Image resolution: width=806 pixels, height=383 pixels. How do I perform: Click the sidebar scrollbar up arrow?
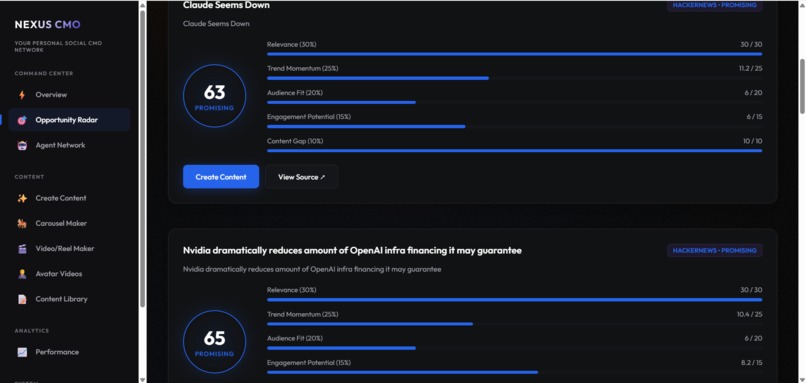point(142,5)
